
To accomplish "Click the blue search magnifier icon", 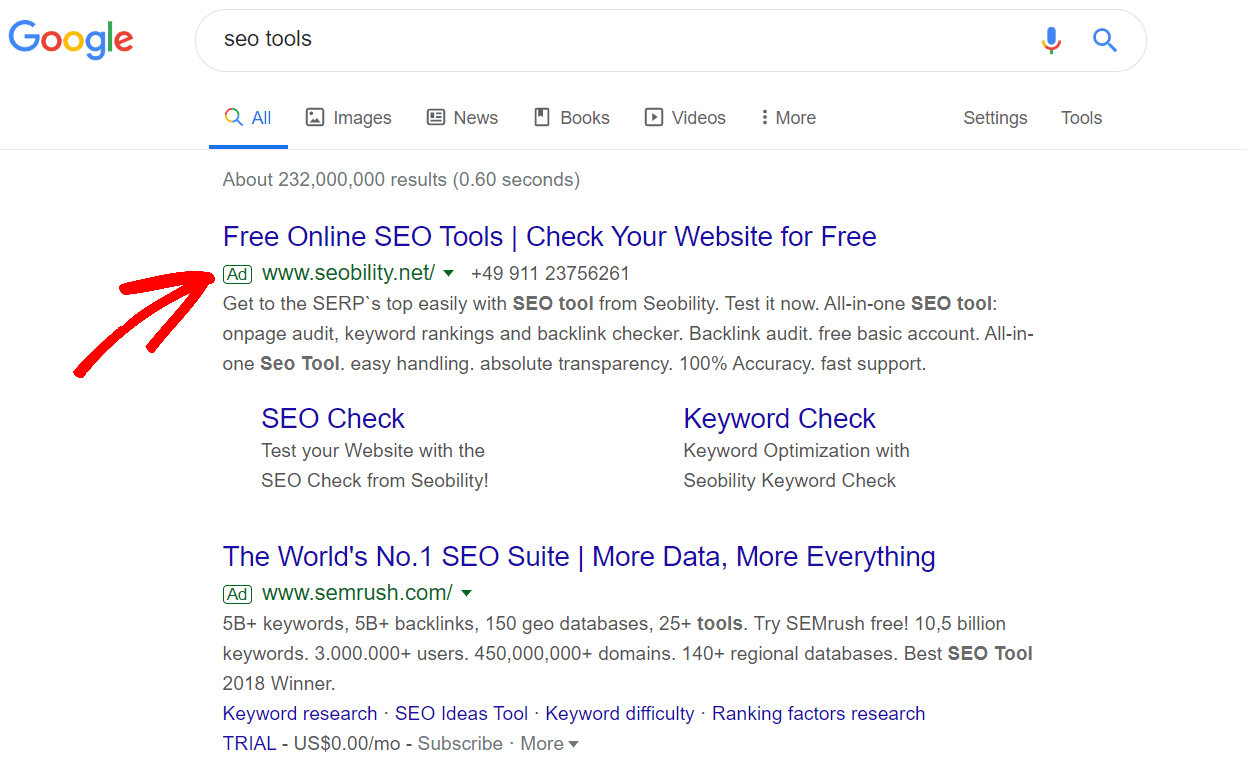I will coord(1104,40).
